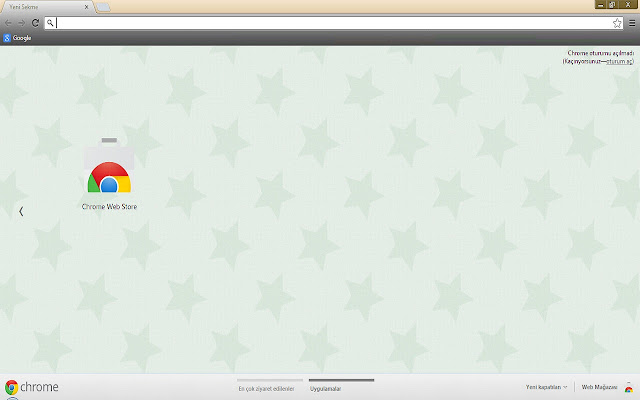Click the Web Store icon at bottom right

tap(629, 387)
